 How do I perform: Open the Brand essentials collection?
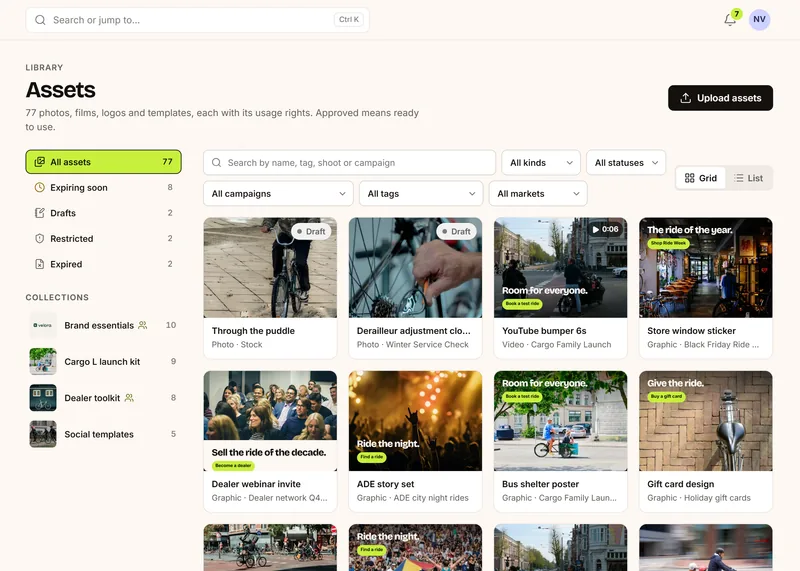pyautogui.click(x=104, y=325)
